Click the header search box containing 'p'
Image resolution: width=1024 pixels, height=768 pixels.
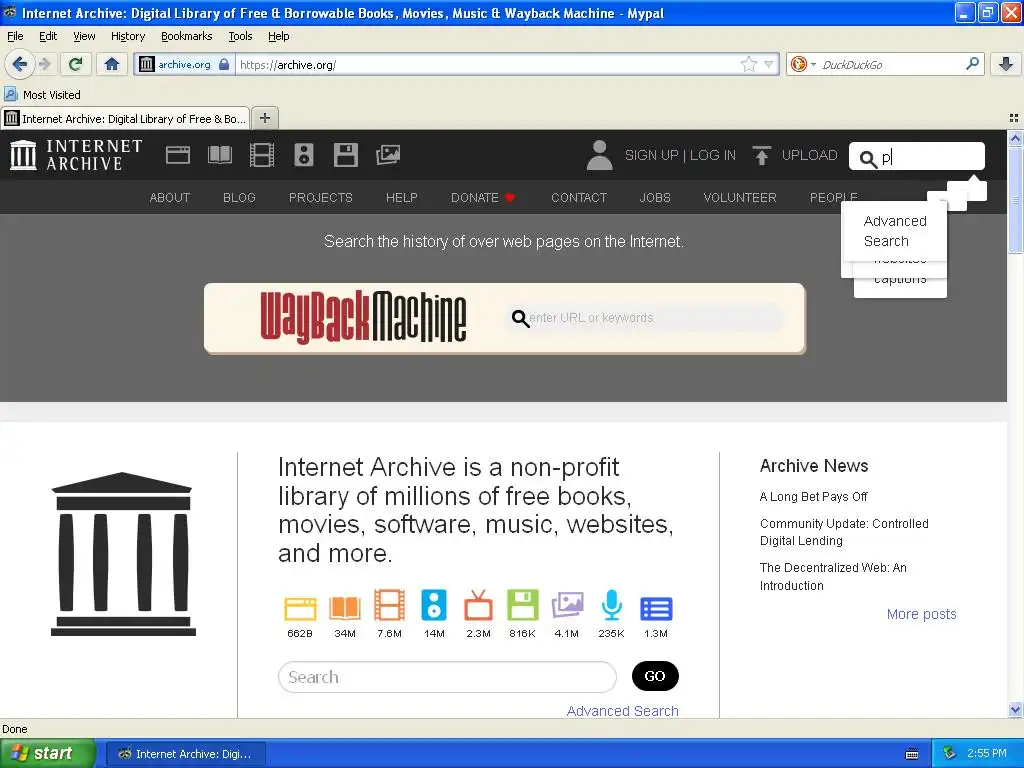[917, 156]
